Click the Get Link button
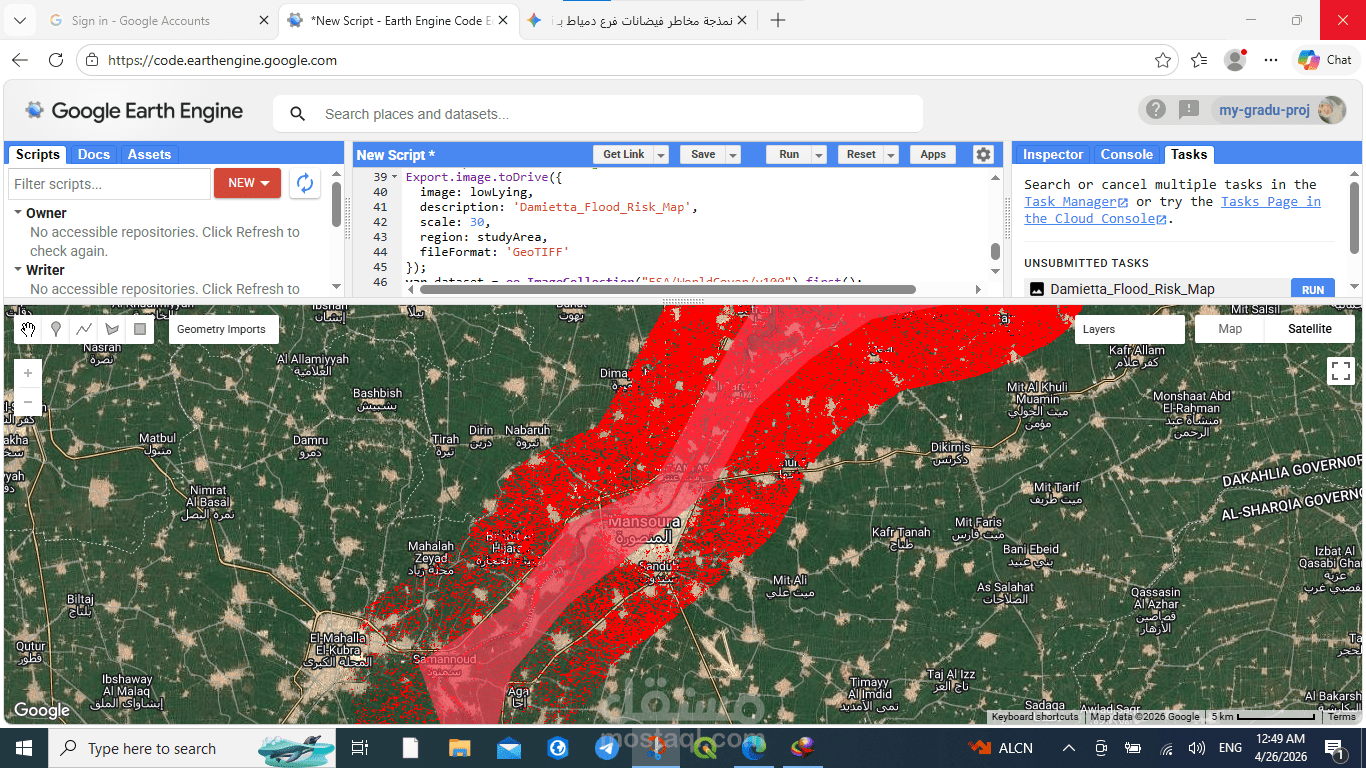This screenshot has width=1366, height=768. tap(624, 154)
